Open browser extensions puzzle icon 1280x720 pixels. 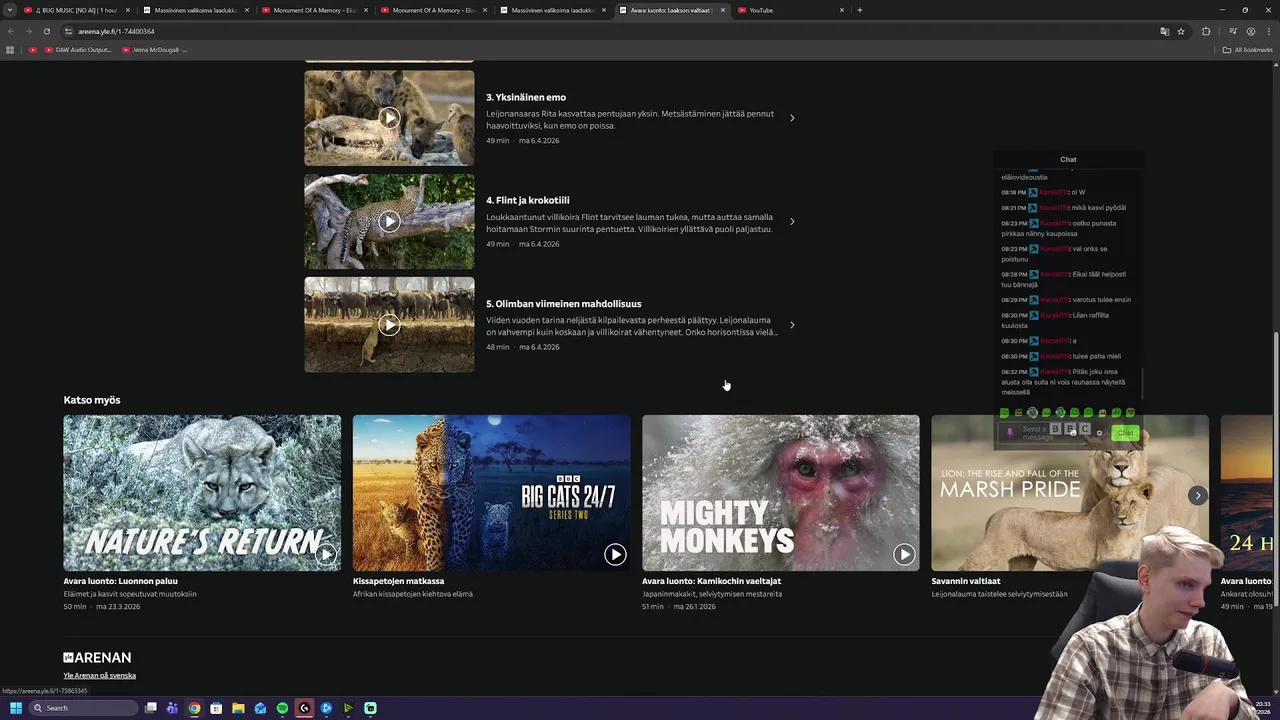pos(1206,31)
